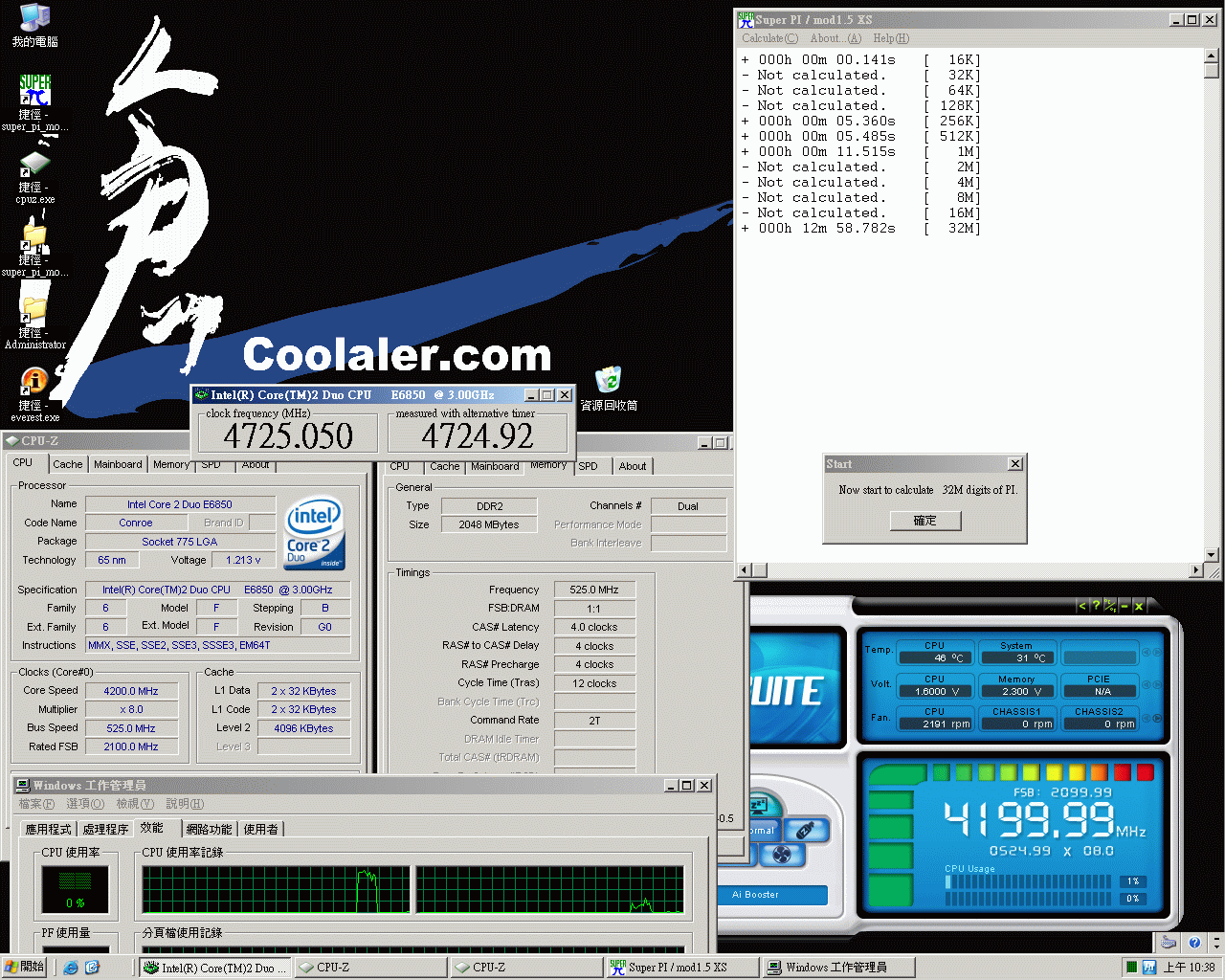Image resolution: width=1225 pixels, height=980 pixels.
Task: Open the Administrator folder shortcut
Action: click(x=34, y=323)
